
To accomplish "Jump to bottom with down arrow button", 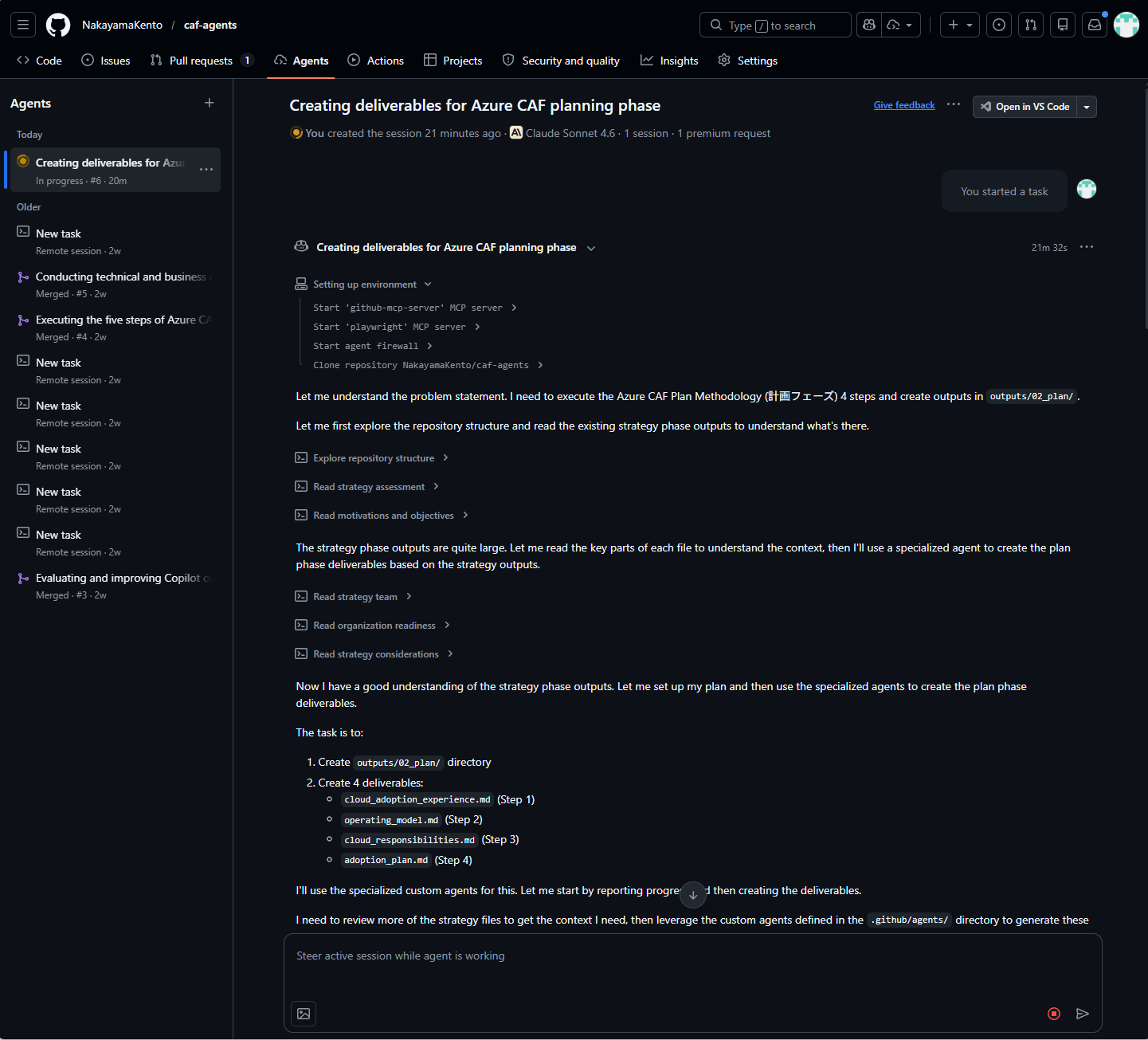I will 693,895.
